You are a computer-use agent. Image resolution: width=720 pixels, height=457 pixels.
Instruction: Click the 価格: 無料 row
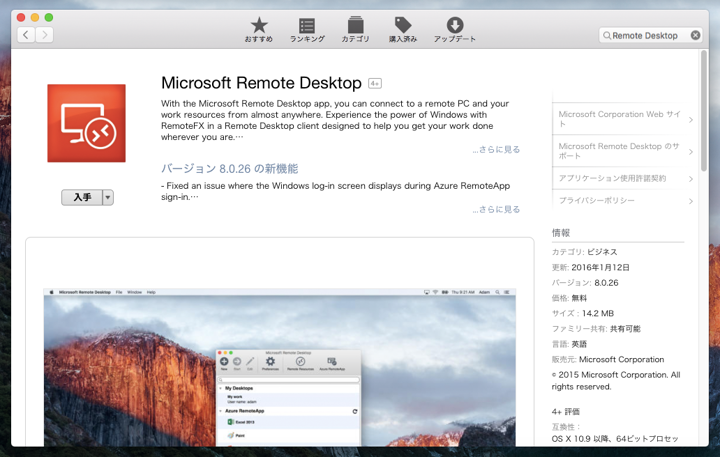569,298
